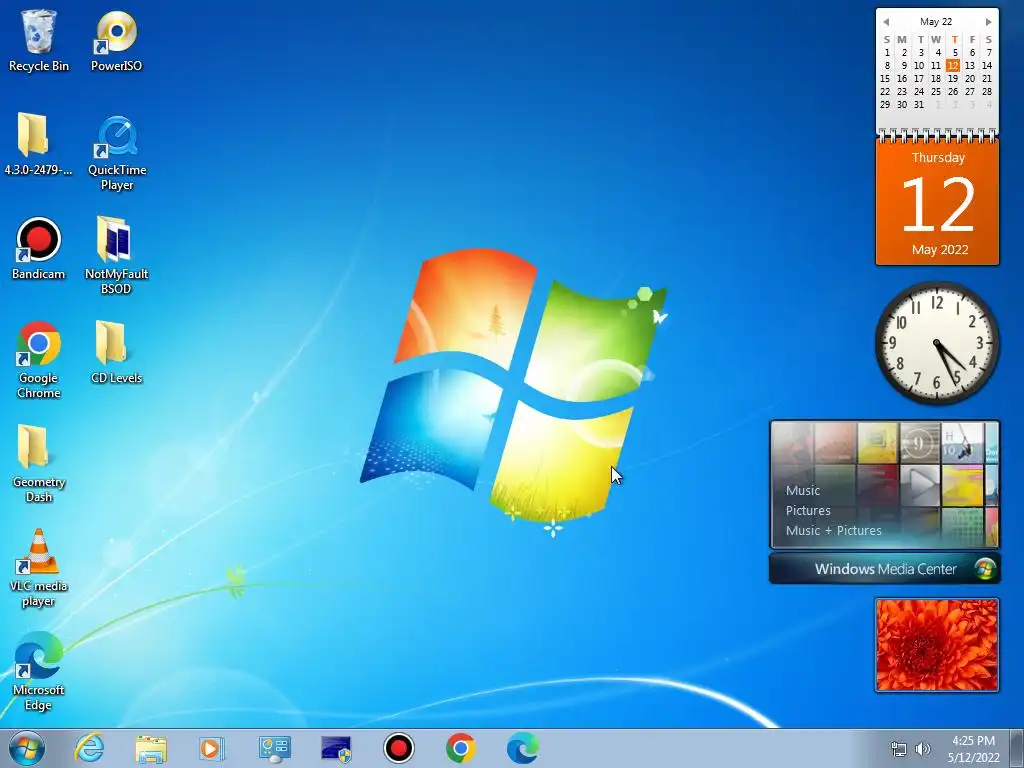Viewport: 1024px width, 768px height.
Task: Click the Windows Media Center bar
Action: click(884, 569)
